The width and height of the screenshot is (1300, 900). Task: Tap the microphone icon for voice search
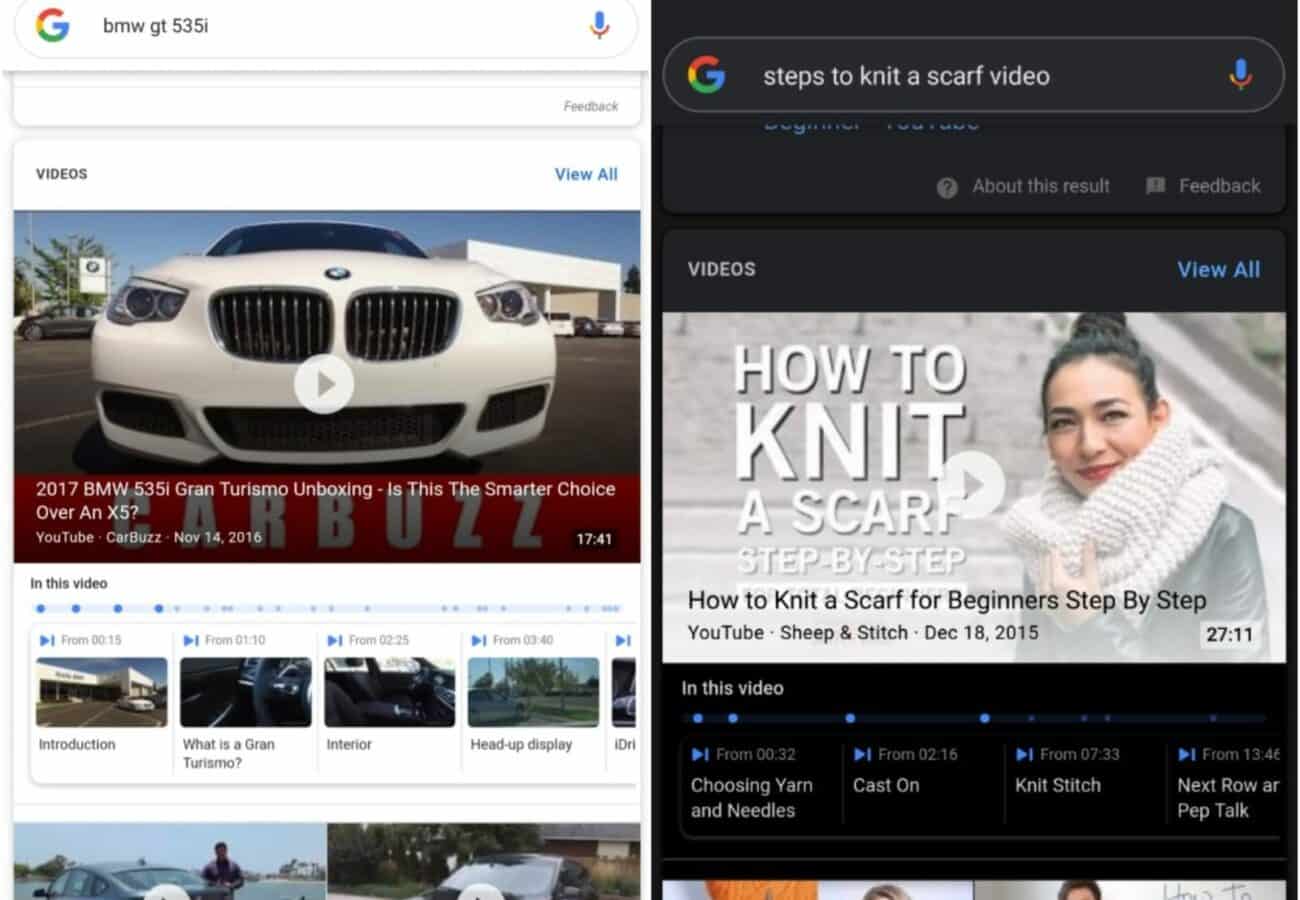coord(599,26)
